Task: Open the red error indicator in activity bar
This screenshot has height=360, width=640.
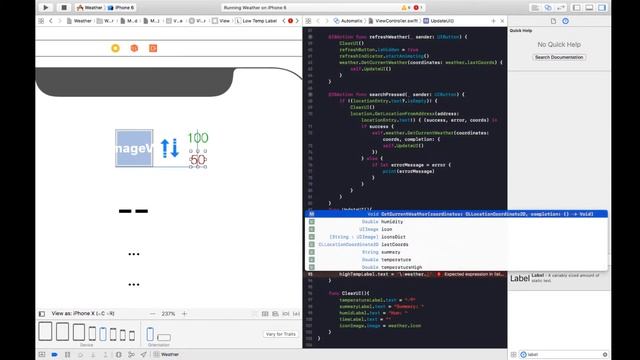Action: tap(417, 8)
